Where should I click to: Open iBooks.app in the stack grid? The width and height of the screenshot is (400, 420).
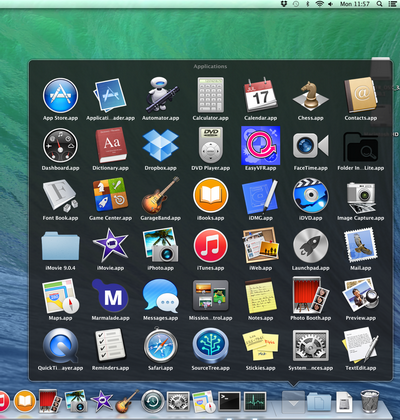210,195
